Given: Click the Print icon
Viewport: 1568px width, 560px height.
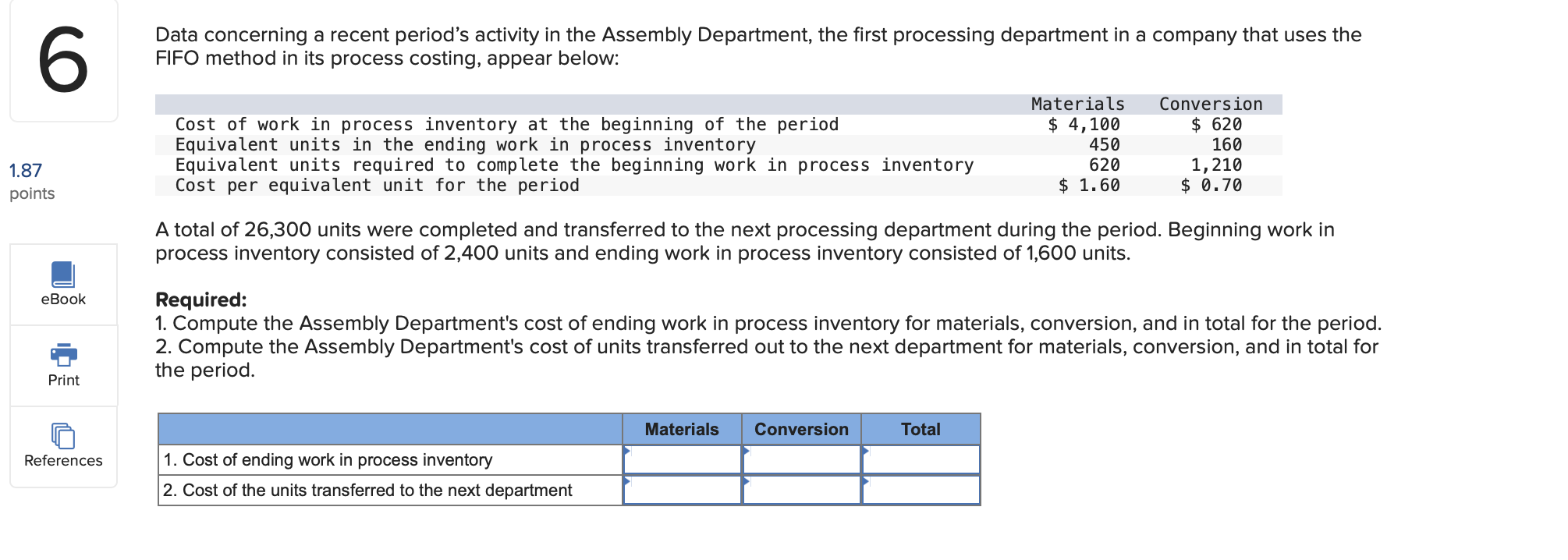Looking at the screenshot, I should pos(62,365).
